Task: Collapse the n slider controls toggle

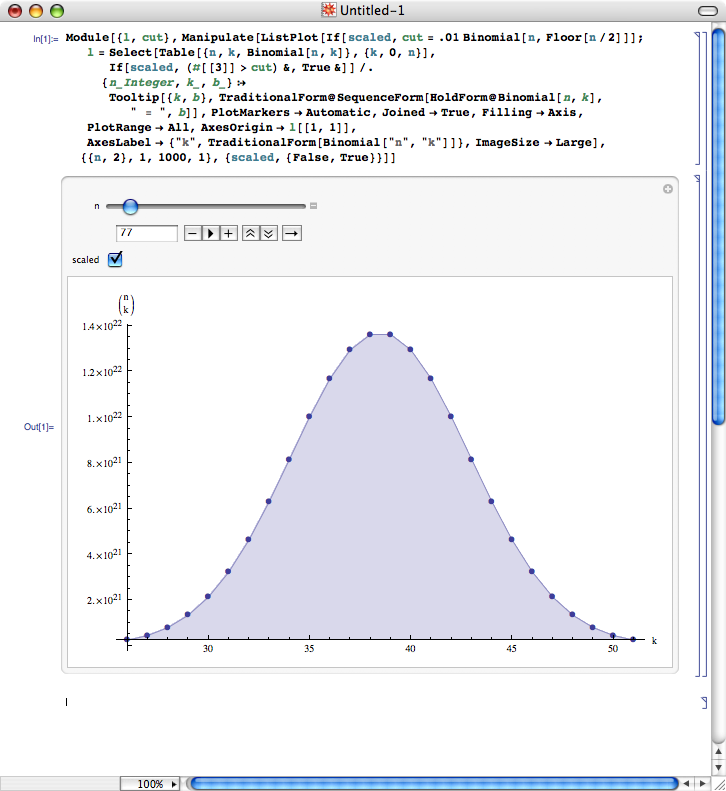Action: 313,207
